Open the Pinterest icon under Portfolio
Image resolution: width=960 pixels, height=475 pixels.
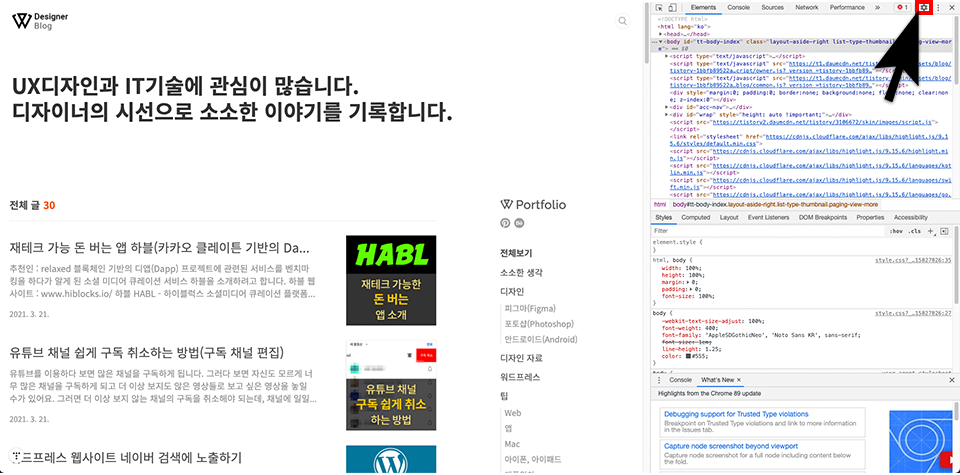[505, 223]
